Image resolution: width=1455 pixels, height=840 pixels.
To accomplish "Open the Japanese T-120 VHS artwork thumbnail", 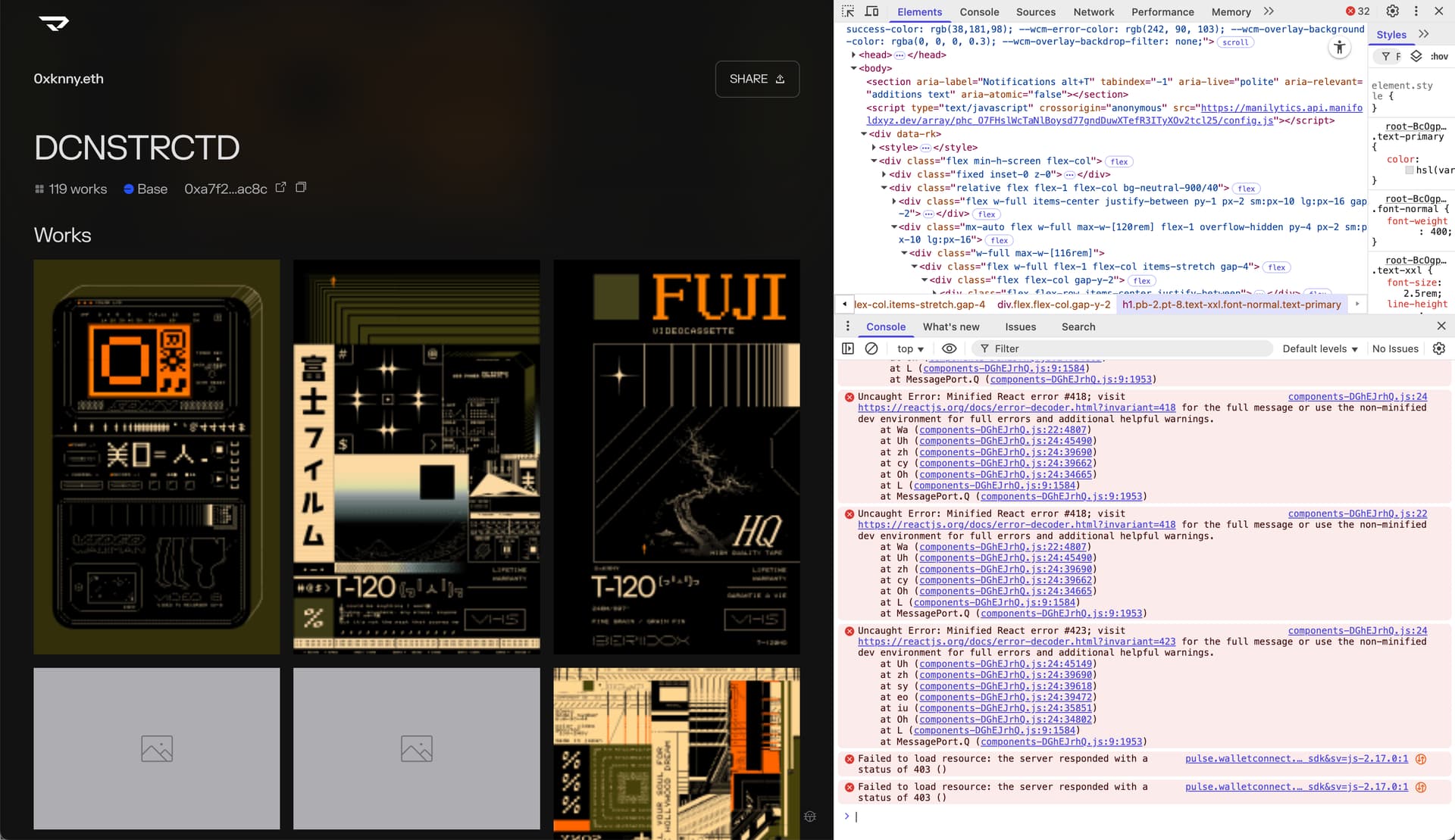I will click(x=417, y=457).
